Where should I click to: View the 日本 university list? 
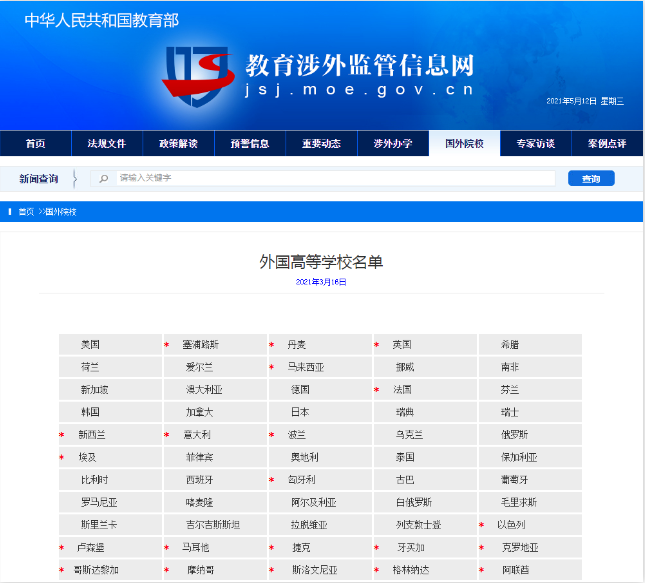tap(300, 412)
